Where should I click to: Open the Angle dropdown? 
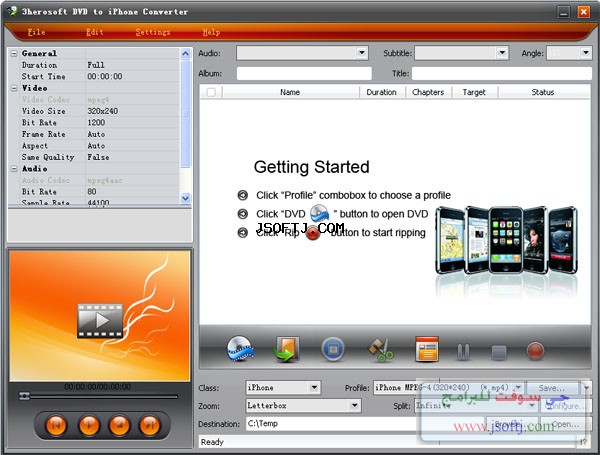click(x=585, y=53)
